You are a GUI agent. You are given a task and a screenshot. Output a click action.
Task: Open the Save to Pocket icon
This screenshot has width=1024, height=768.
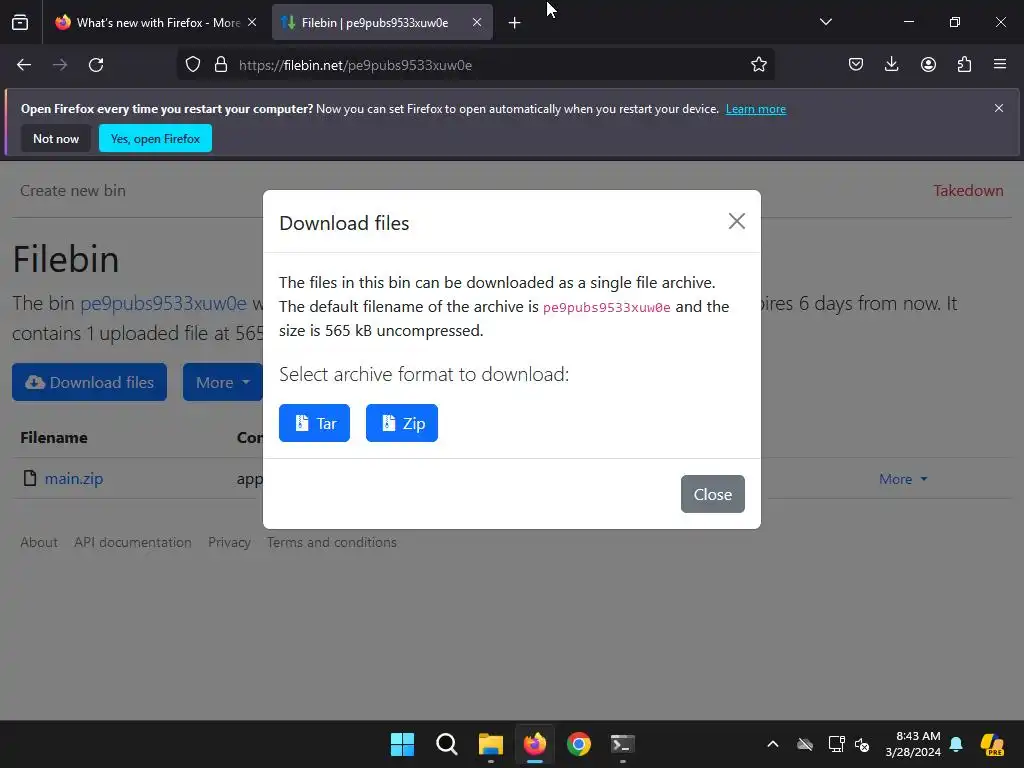(x=856, y=64)
